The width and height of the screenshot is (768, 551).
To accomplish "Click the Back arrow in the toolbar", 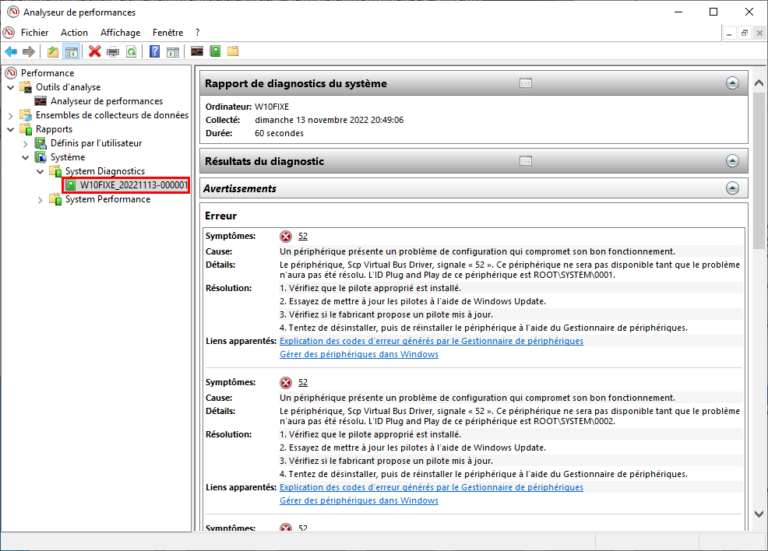I will tap(11, 51).
